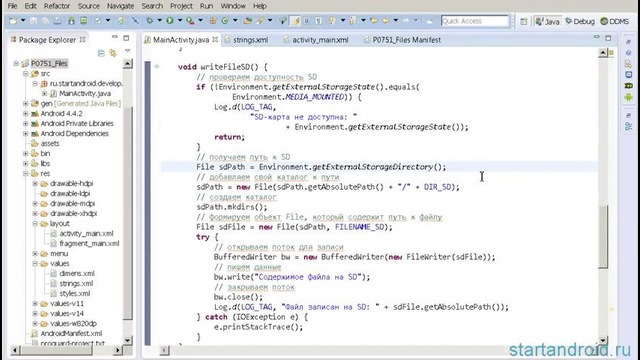The image size is (640, 360).
Task: Open the Window menu
Action: [x=233, y=6]
